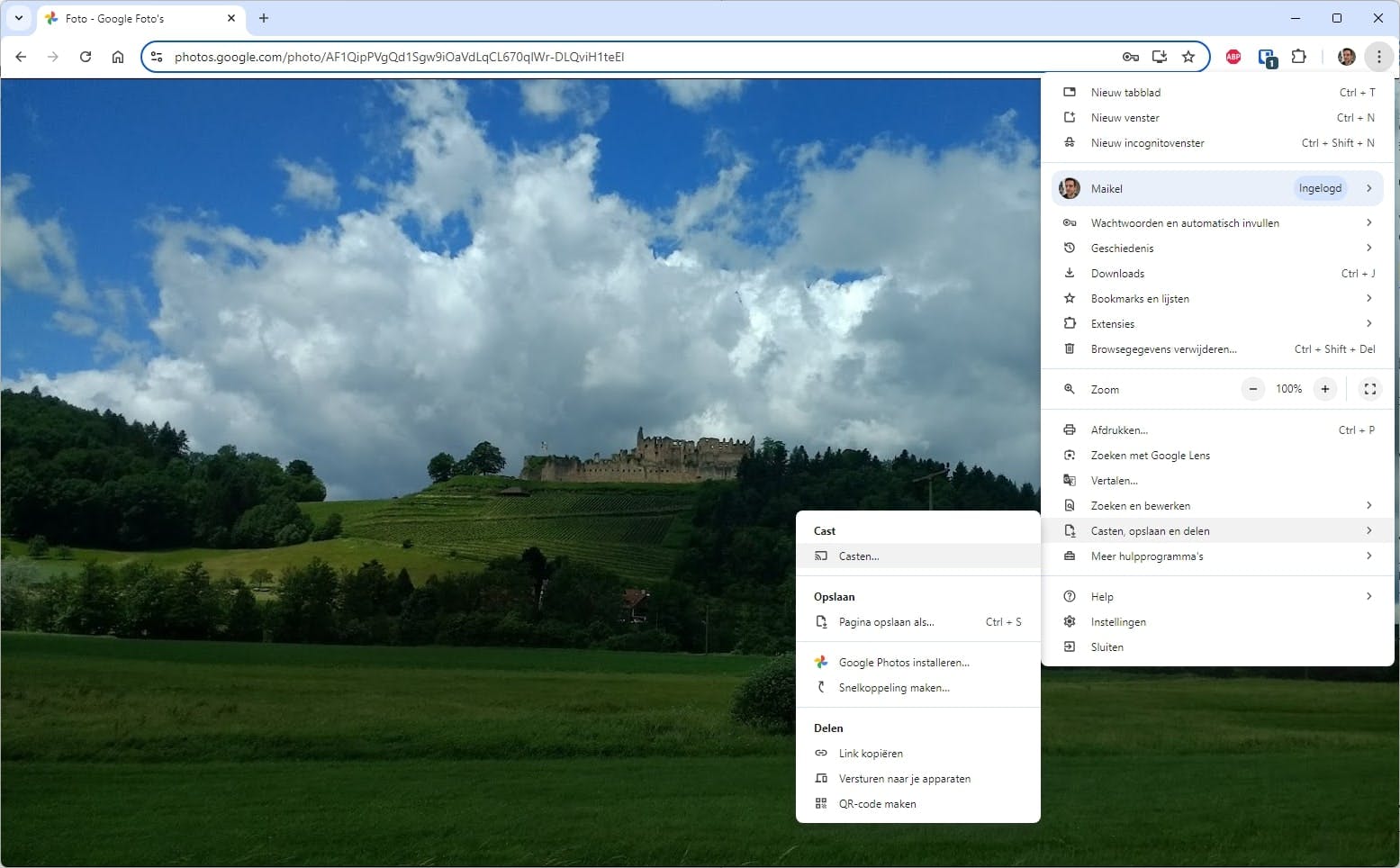Screen dimensions: 1400x868
Task: Select Versturen naar je apparaten
Action: [918, 778]
